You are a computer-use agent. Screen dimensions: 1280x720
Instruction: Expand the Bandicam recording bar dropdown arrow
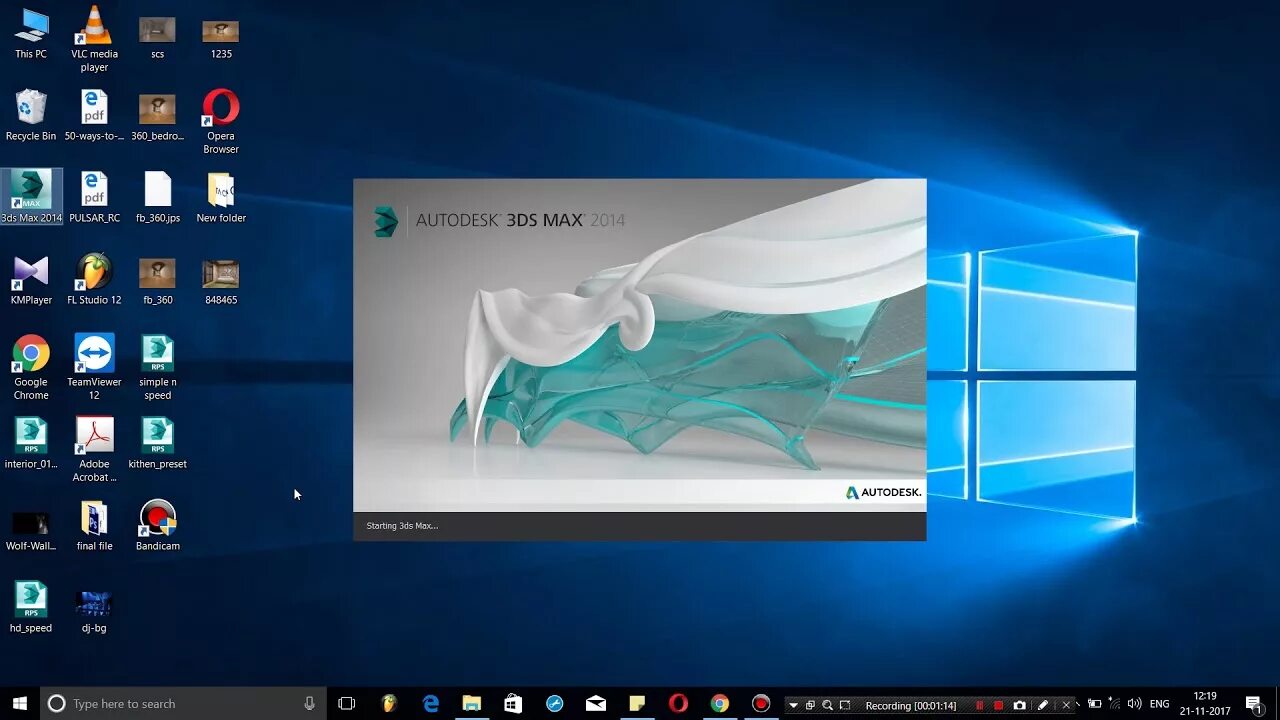pos(793,705)
